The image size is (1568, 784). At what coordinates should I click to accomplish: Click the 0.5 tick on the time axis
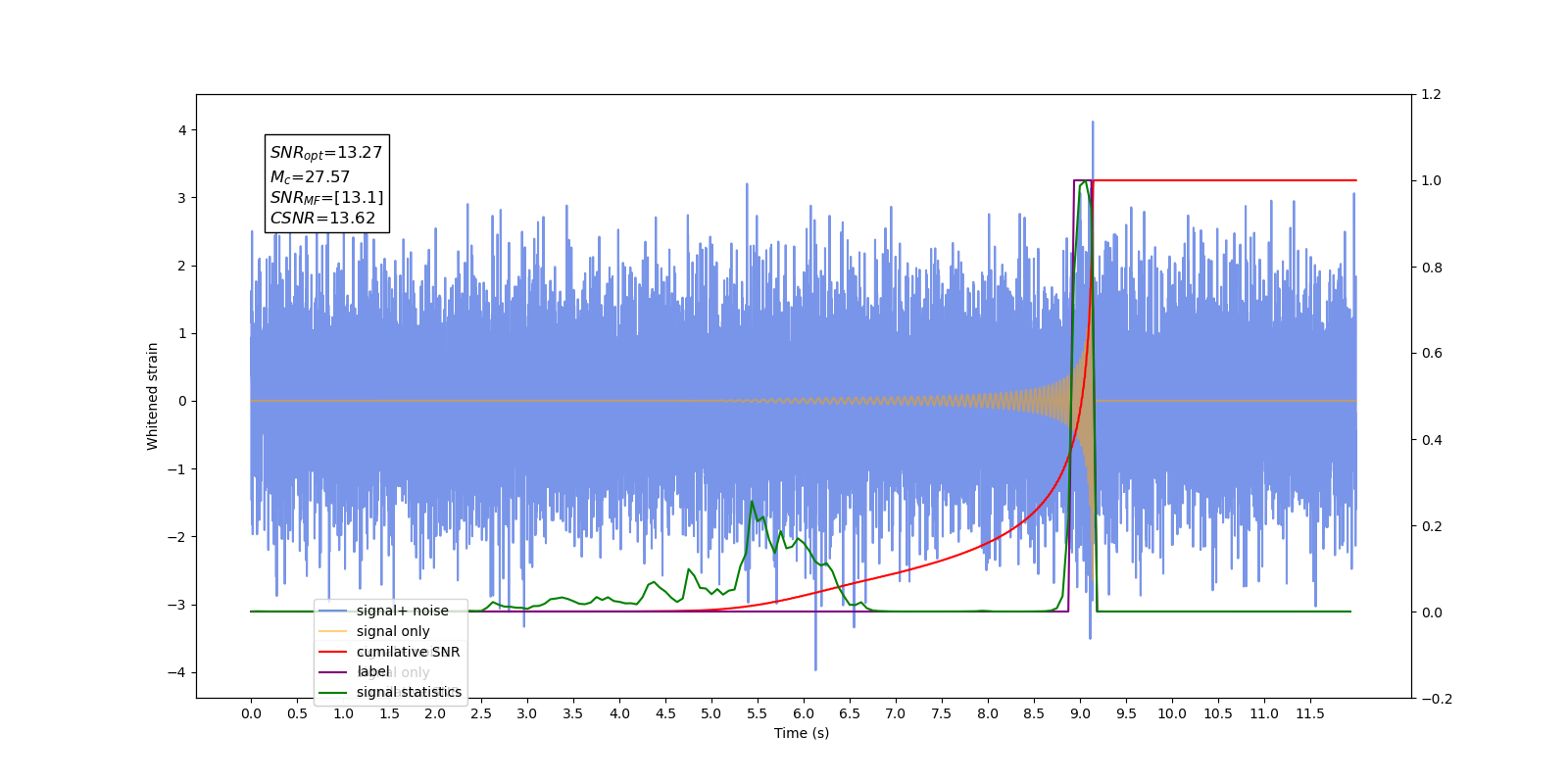(x=297, y=713)
